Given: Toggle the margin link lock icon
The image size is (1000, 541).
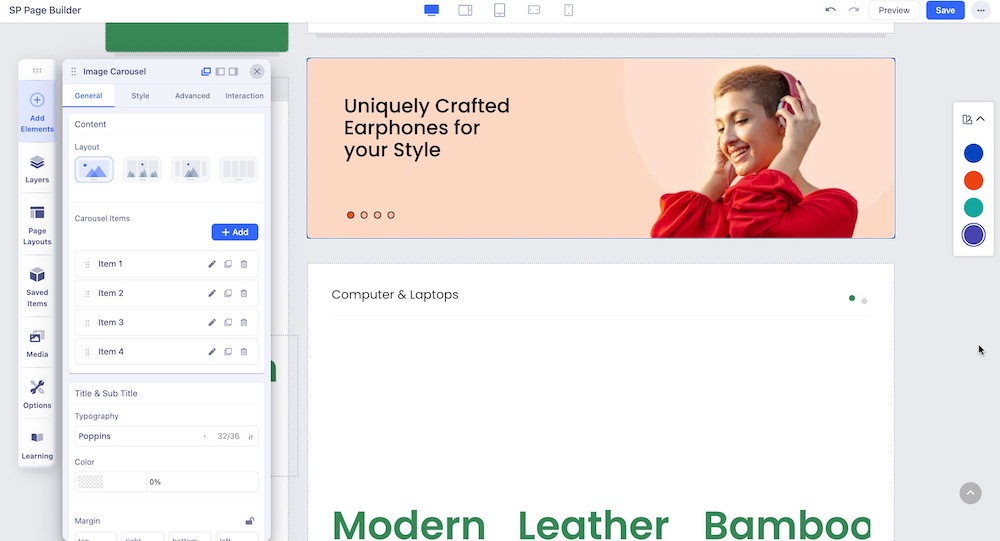Looking at the screenshot, I should pos(250,521).
